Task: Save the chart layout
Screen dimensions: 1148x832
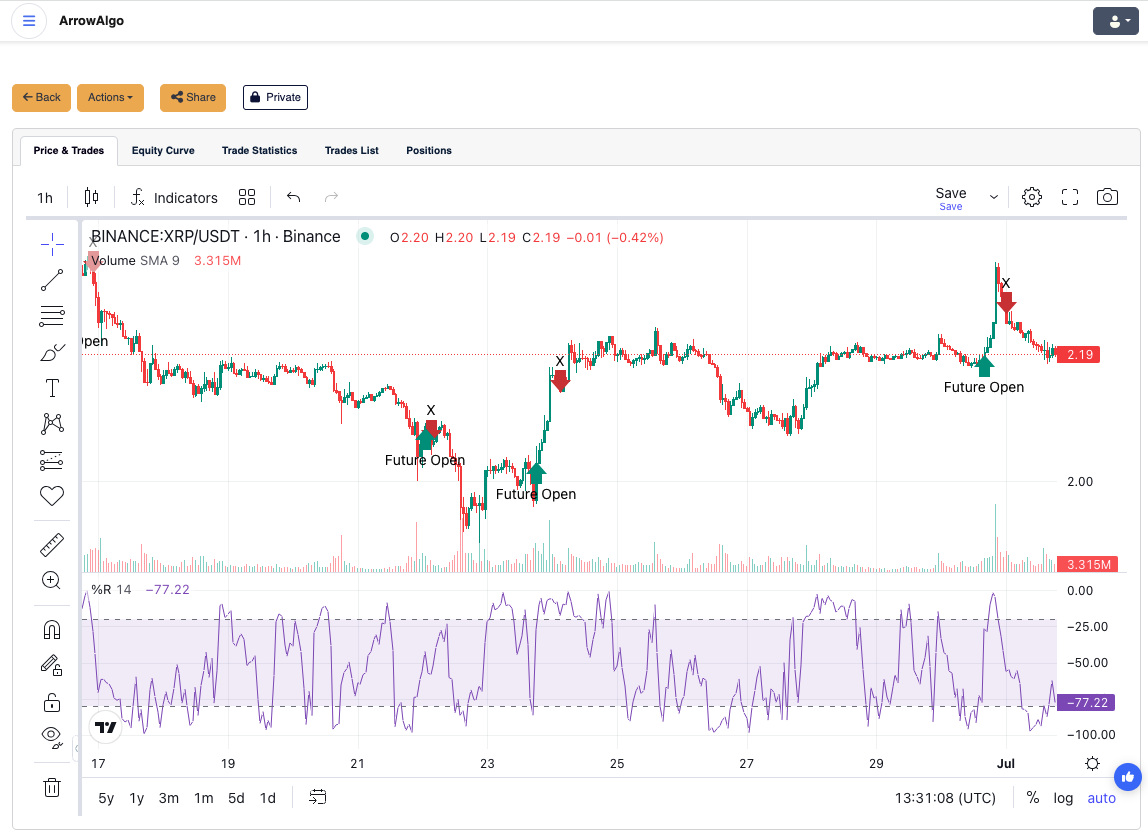Action: pyautogui.click(x=951, y=198)
